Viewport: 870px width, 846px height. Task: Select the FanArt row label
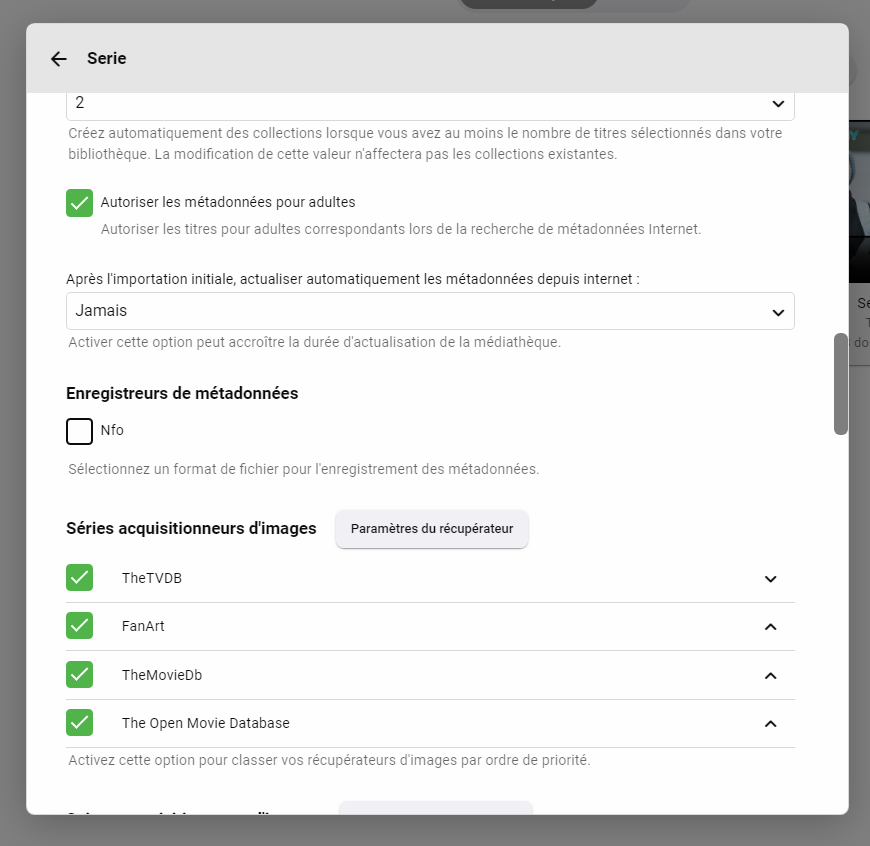coord(143,626)
